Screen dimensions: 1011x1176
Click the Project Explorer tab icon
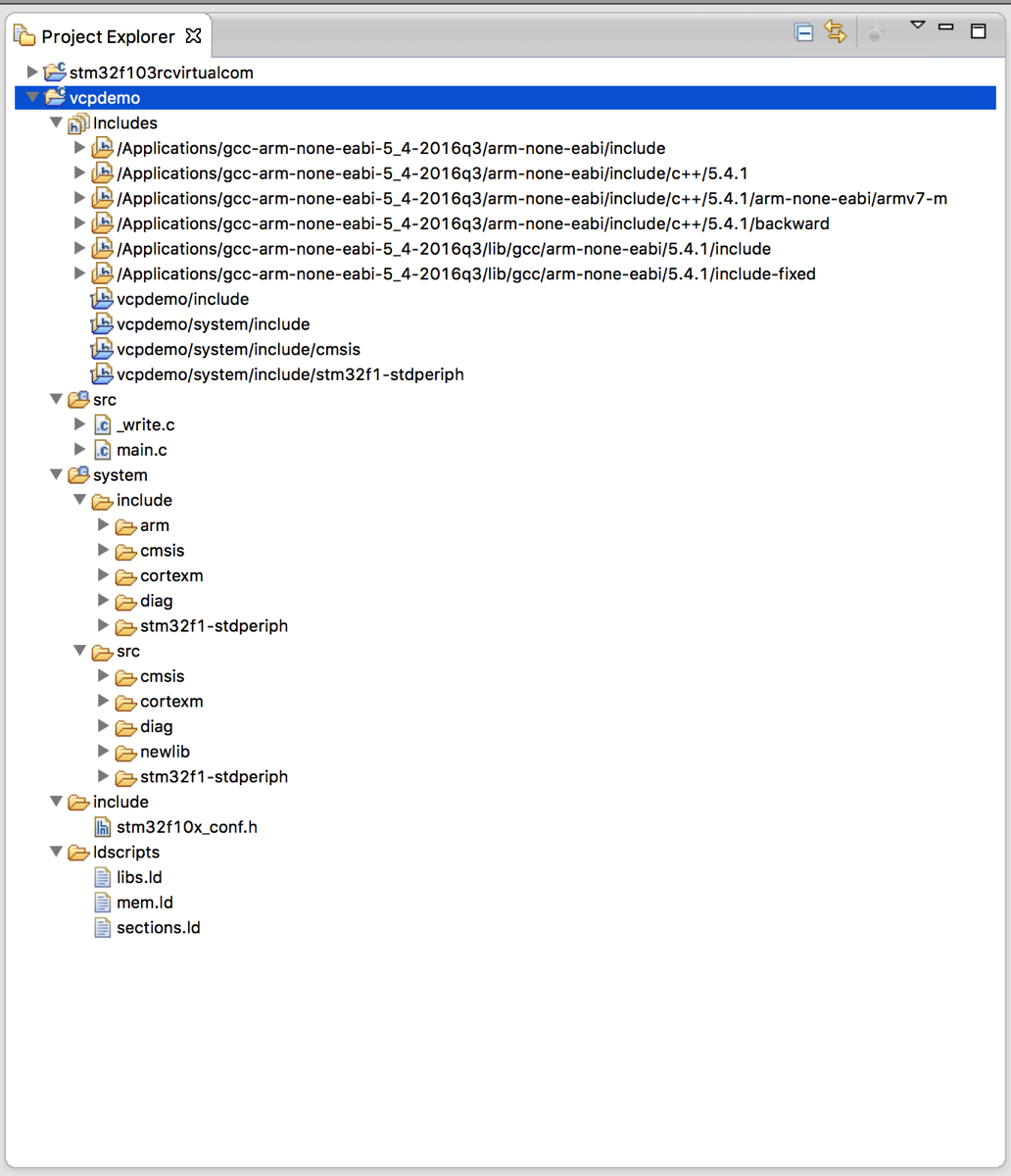point(24,36)
